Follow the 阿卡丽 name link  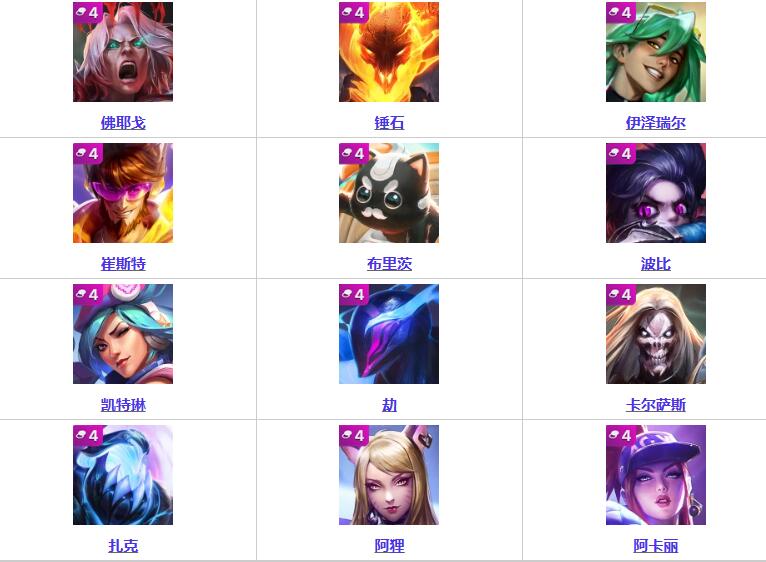pyautogui.click(x=656, y=545)
